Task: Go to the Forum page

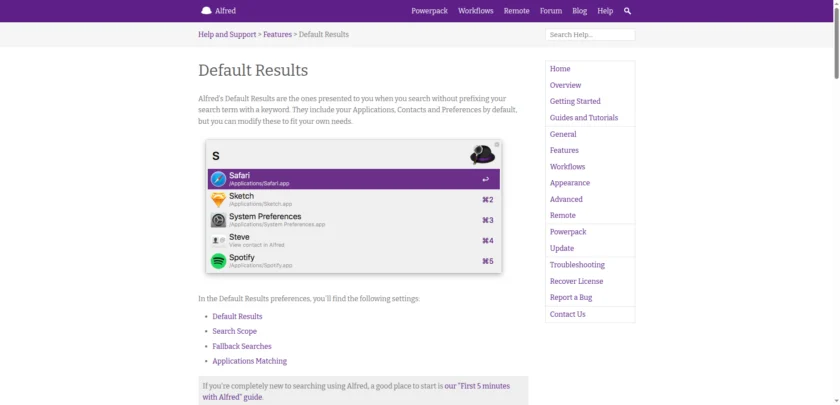Action: (x=550, y=11)
